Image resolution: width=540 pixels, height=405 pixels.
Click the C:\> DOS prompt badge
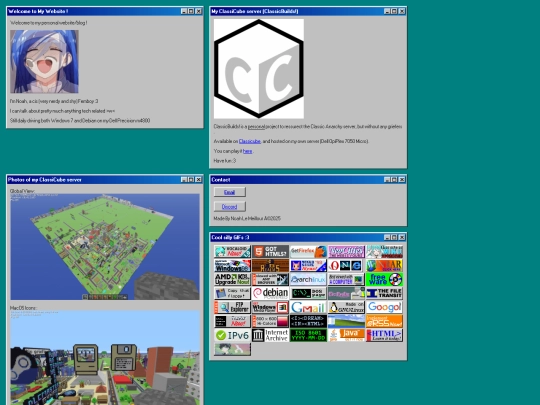point(308,293)
